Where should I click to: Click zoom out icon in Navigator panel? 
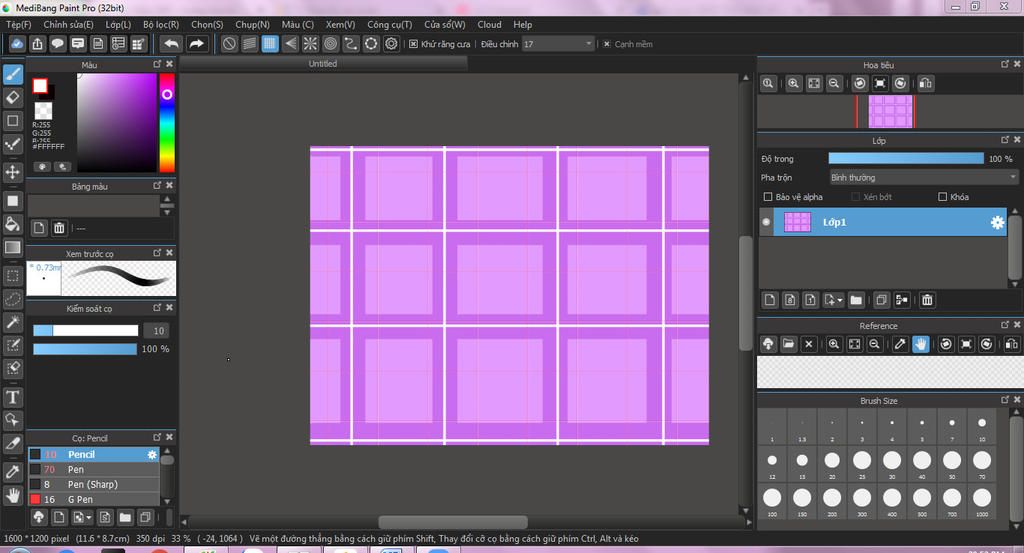tap(834, 83)
